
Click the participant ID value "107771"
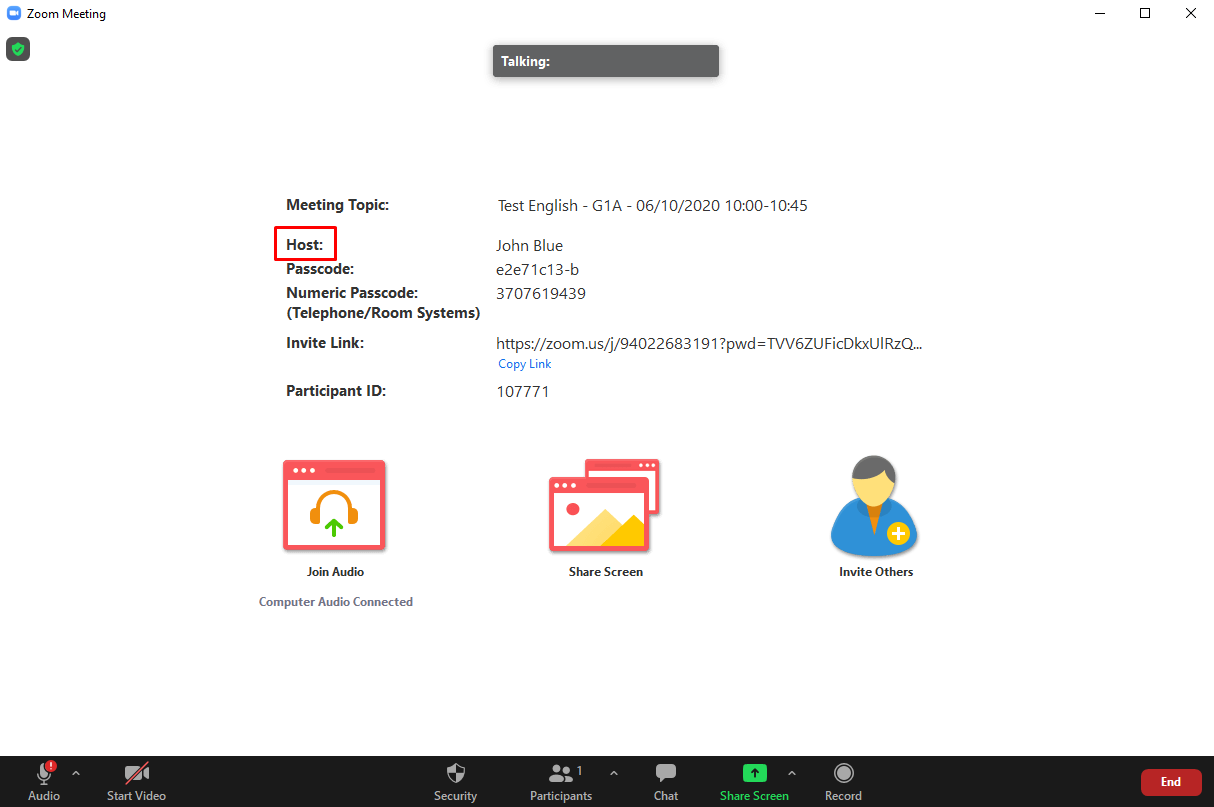tap(523, 392)
